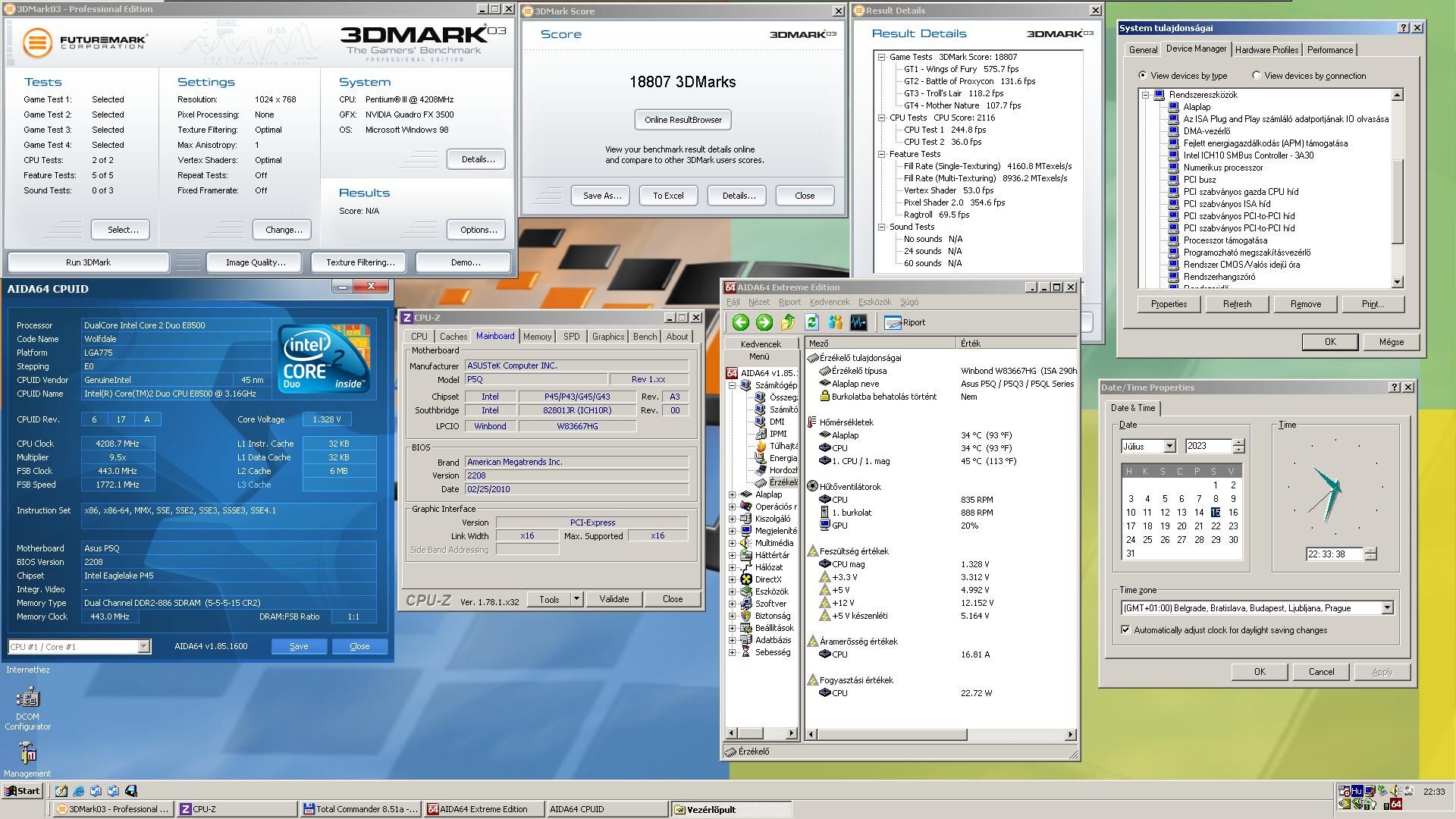Image resolution: width=1456 pixels, height=819 pixels.
Task: Open the Eszközök menu in AIDA64
Action: (874, 302)
